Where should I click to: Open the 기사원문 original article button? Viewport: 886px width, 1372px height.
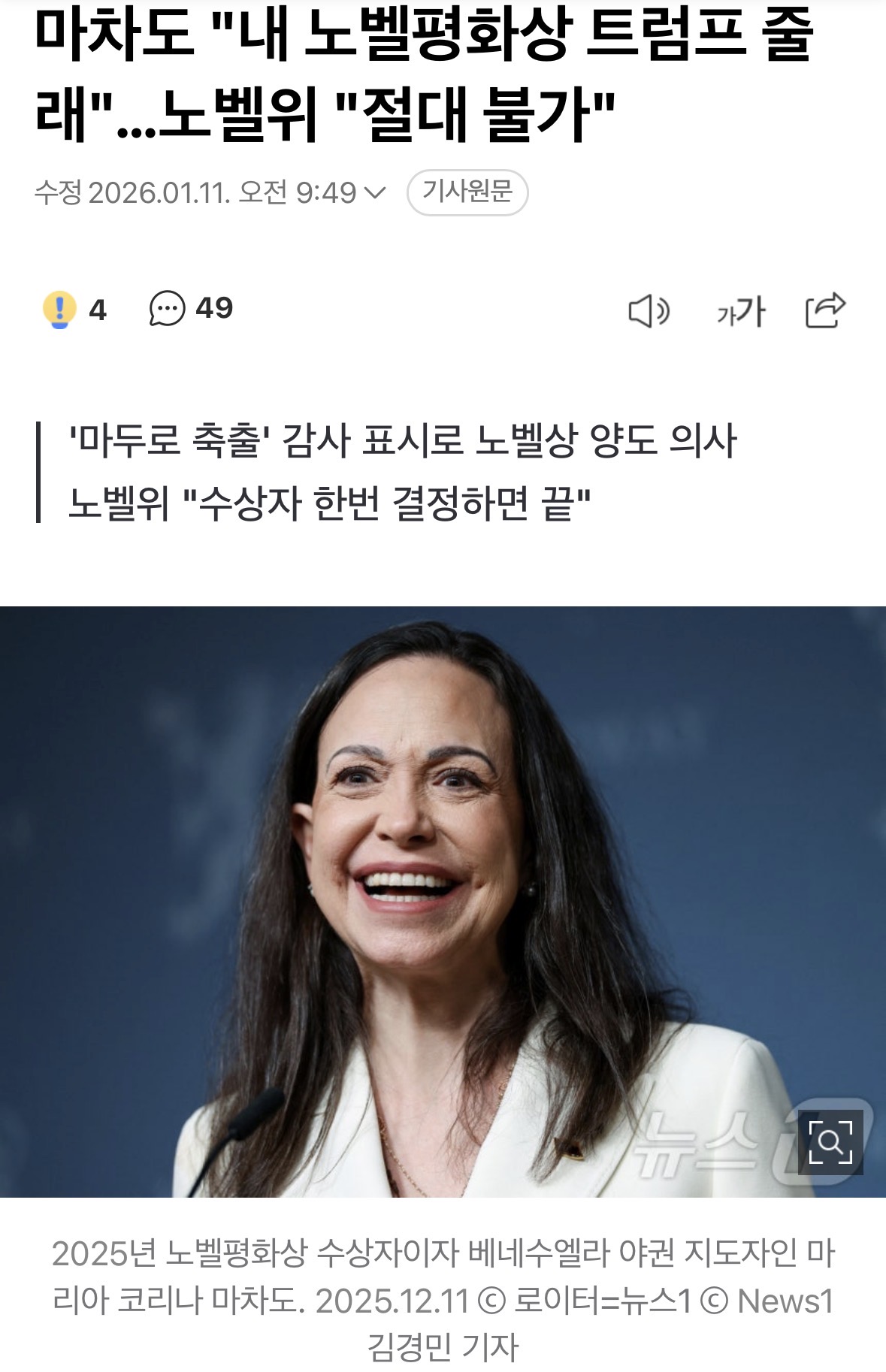pos(467,192)
